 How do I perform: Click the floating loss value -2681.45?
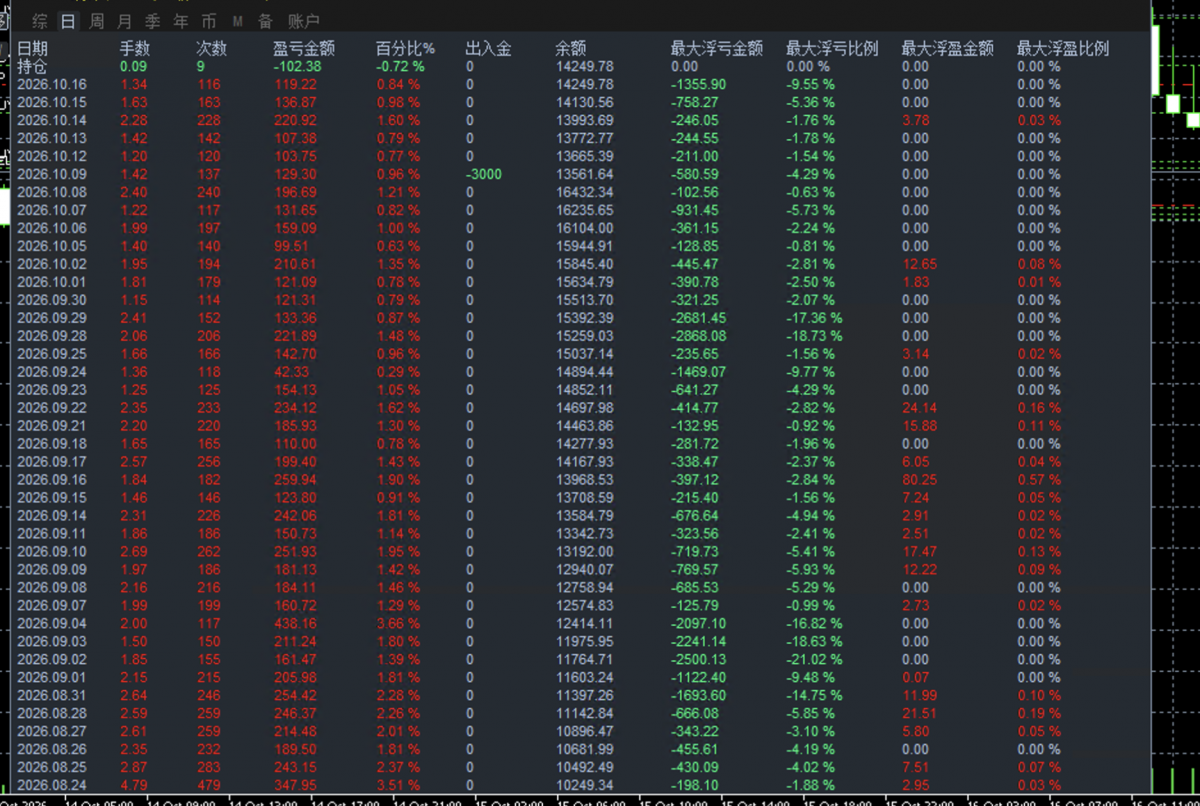[x=699, y=318]
